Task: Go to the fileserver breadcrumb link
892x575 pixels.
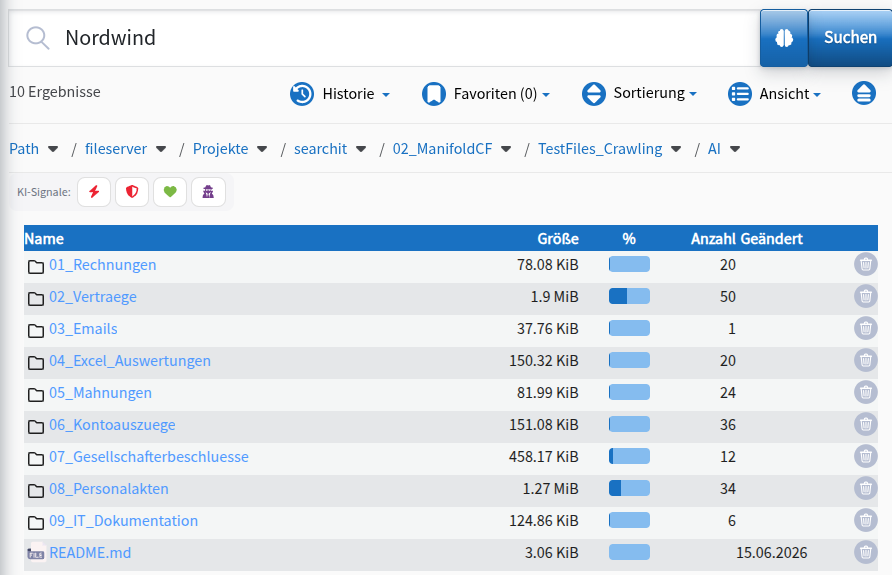Action: point(116,149)
